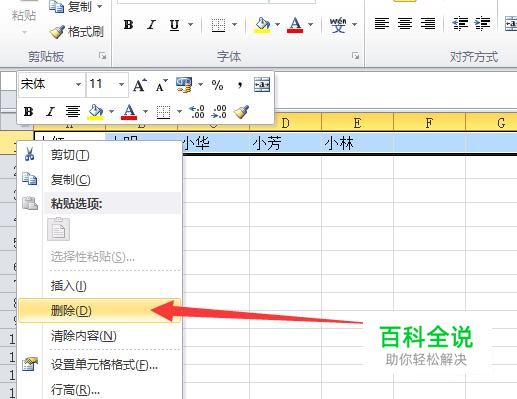Decrease decimal places in mini toolbar
517x399 pixels.
(219, 112)
